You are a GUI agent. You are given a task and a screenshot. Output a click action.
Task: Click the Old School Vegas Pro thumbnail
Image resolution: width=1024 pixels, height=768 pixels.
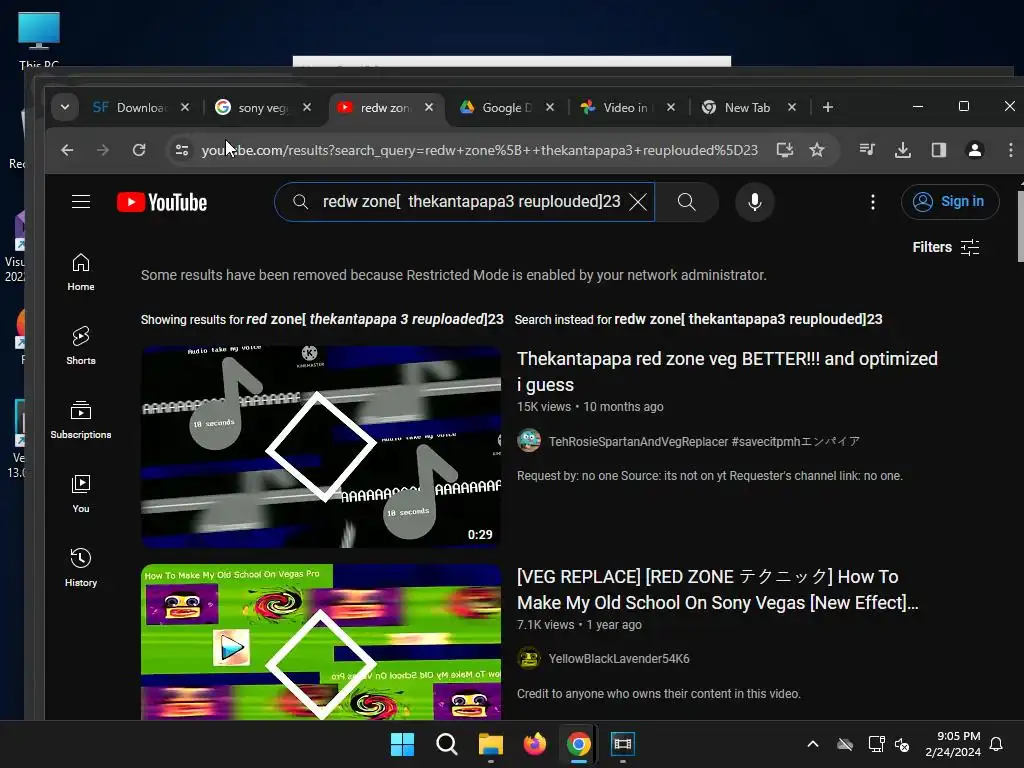(x=321, y=643)
